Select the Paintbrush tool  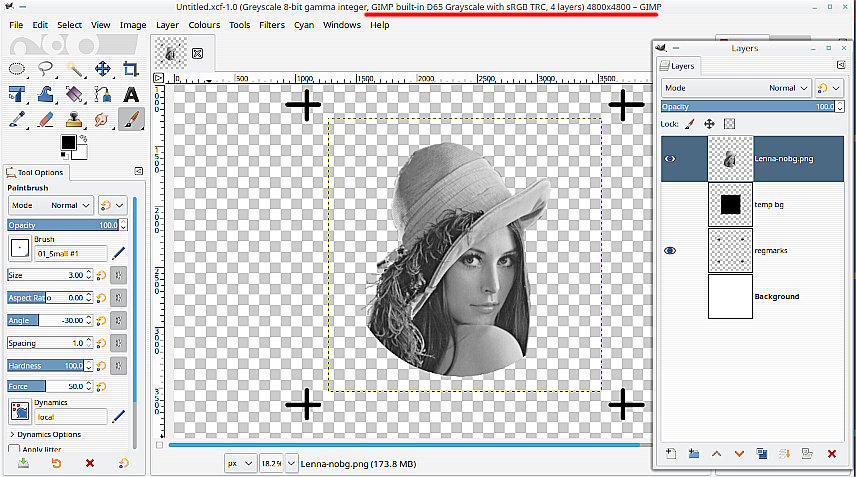click(x=131, y=119)
